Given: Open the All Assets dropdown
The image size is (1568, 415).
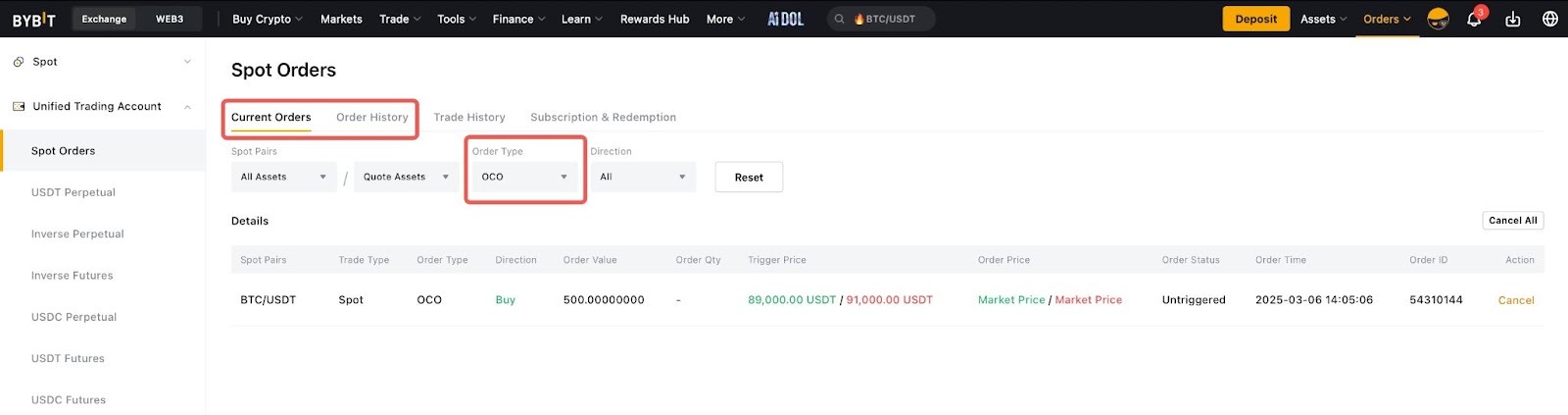Looking at the screenshot, I should (x=283, y=178).
